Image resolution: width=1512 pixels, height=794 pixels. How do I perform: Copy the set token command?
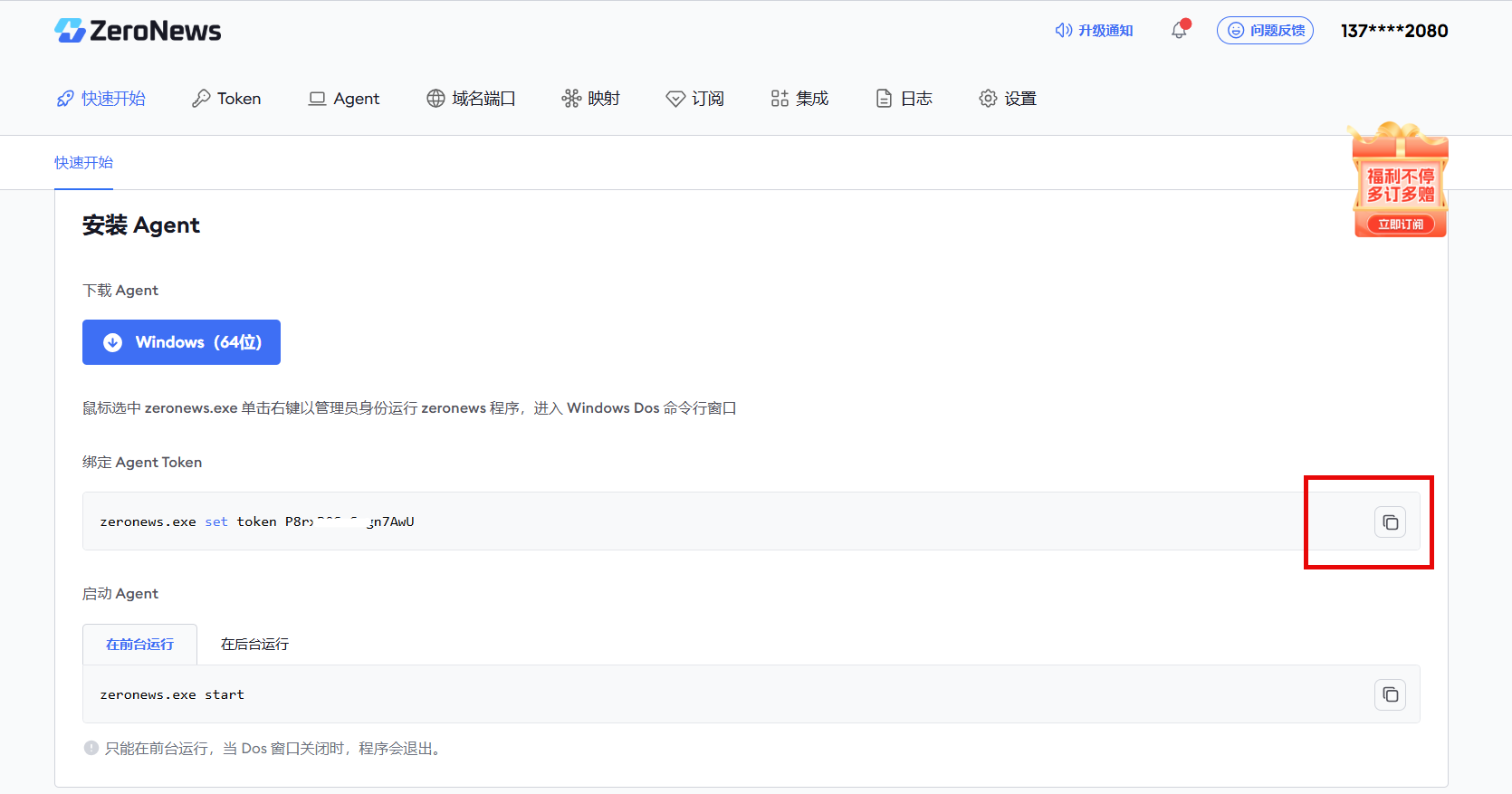click(1390, 522)
